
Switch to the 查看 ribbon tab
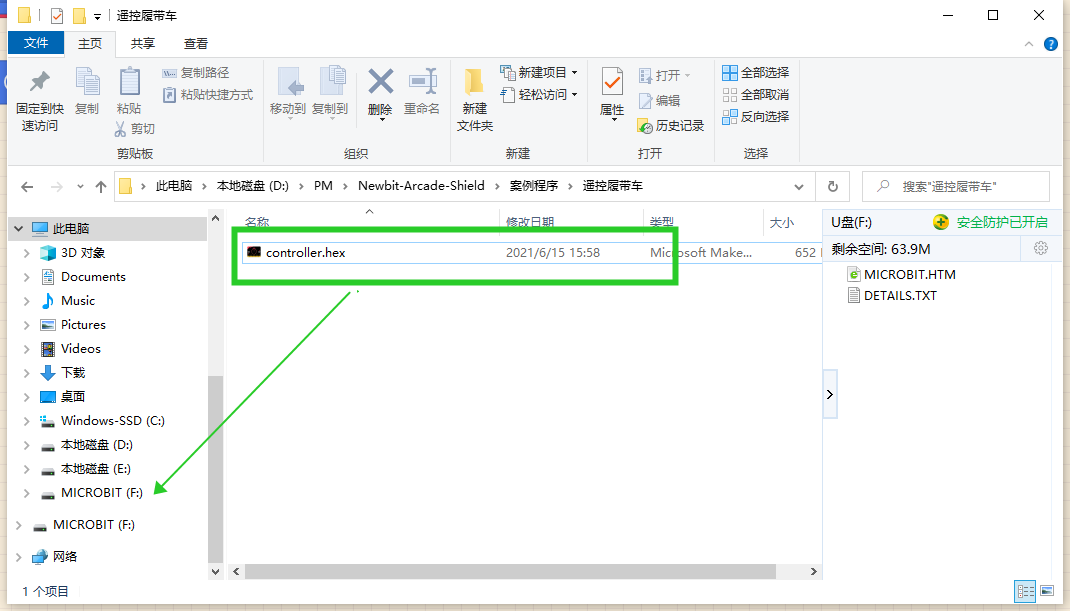[196, 43]
